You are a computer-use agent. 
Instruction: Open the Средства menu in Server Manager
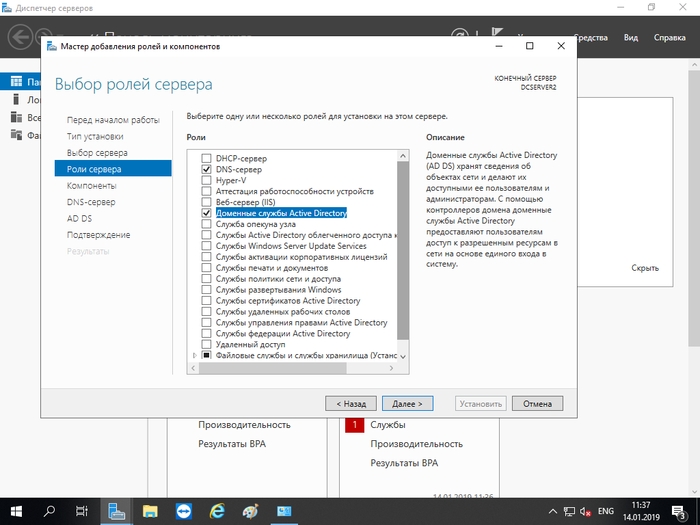pyautogui.click(x=592, y=38)
